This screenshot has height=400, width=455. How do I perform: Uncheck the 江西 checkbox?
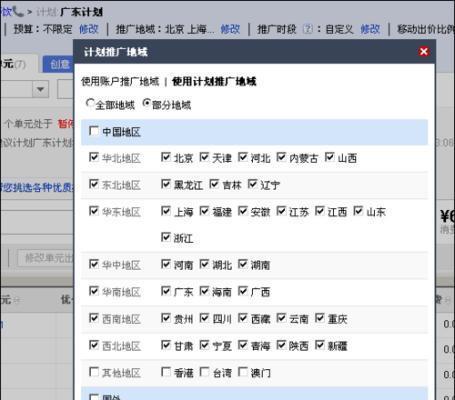click(320, 211)
